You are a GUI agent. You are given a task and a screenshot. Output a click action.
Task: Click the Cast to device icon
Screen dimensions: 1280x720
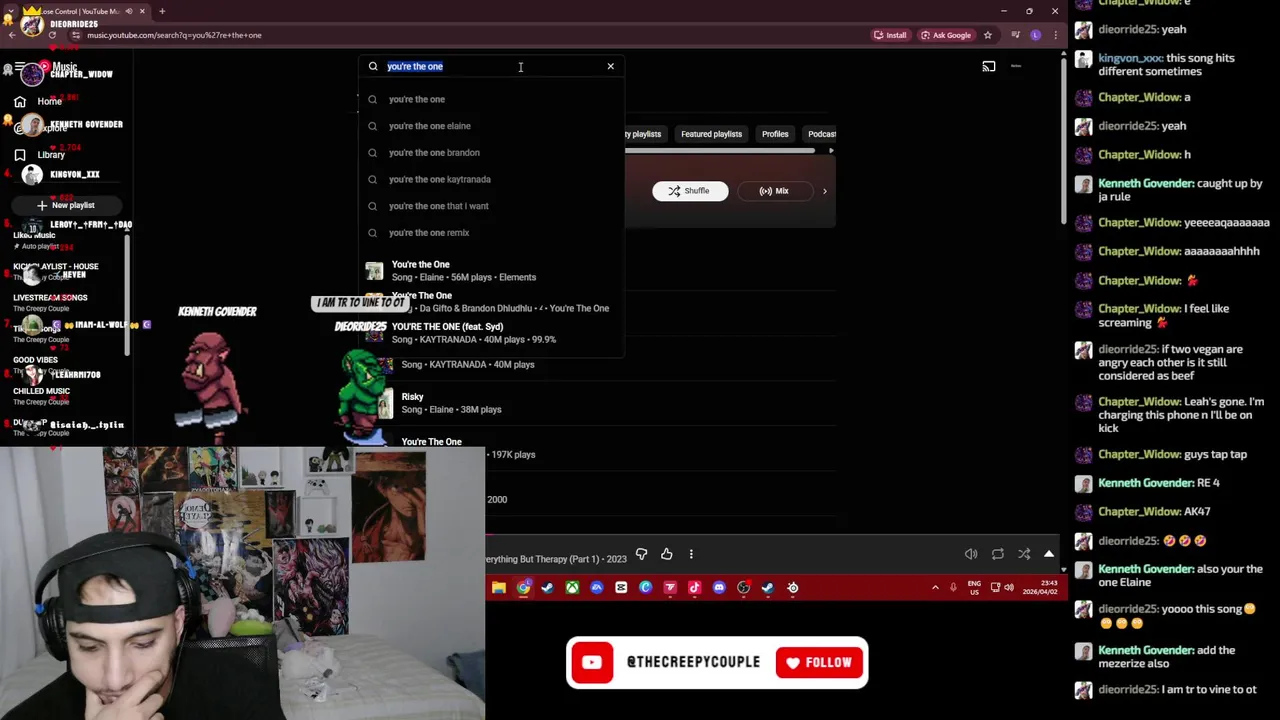(x=988, y=66)
